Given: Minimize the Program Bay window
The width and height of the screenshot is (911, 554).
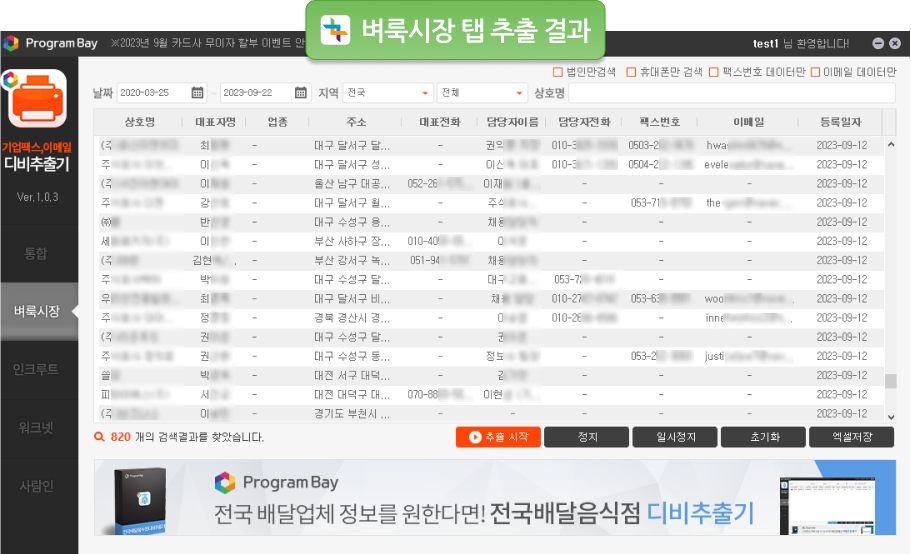Looking at the screenshot, I should point(878,43).
